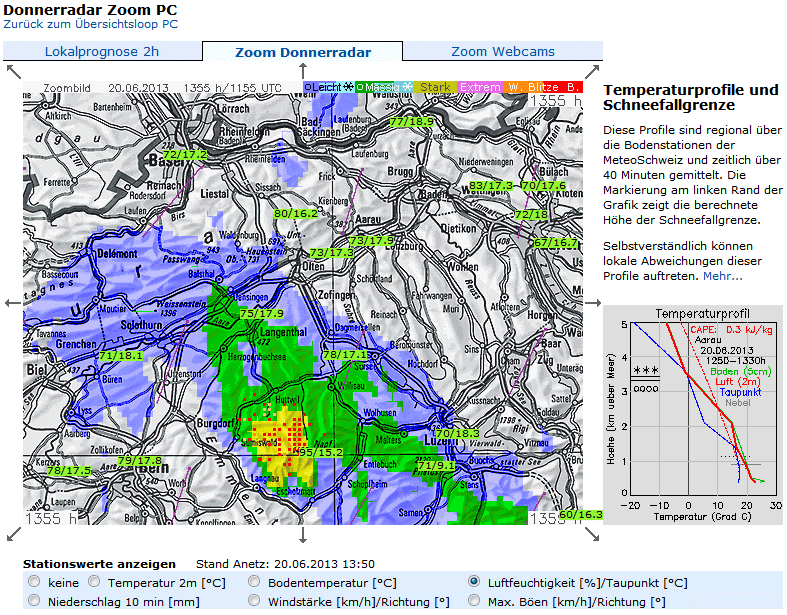Select 'Temperatur 2m [°C]' radio button
The height and width of the screenshot is (615, 787).
point(94,582)
